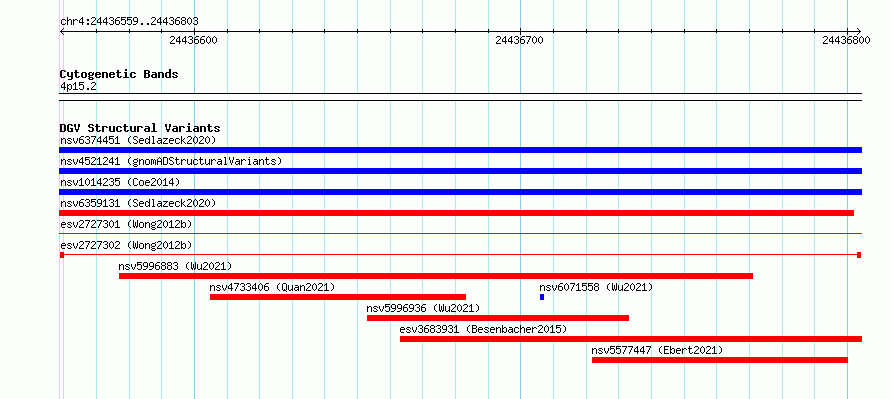
Task: Click right red end block of esv2727302
Action: (859, 255)
